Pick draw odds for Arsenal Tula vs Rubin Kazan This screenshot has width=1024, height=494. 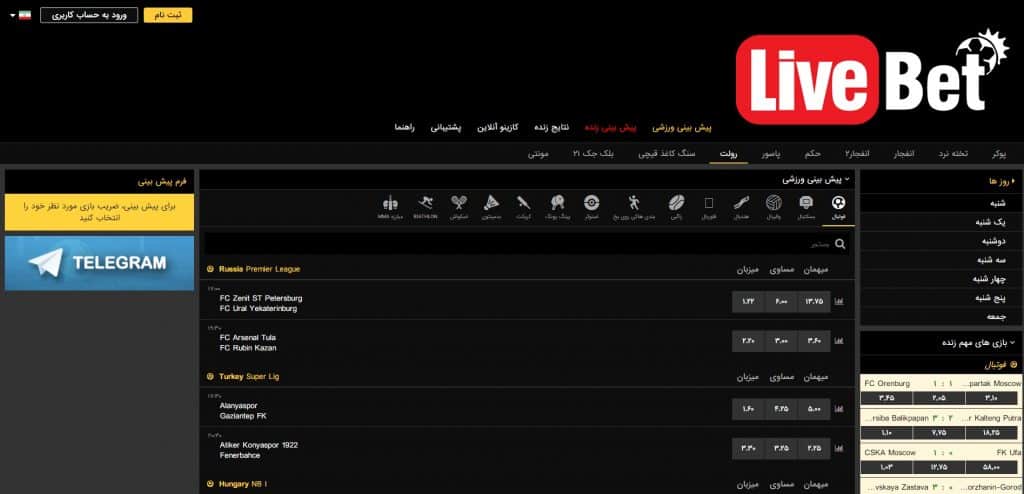tap(781, 341)
